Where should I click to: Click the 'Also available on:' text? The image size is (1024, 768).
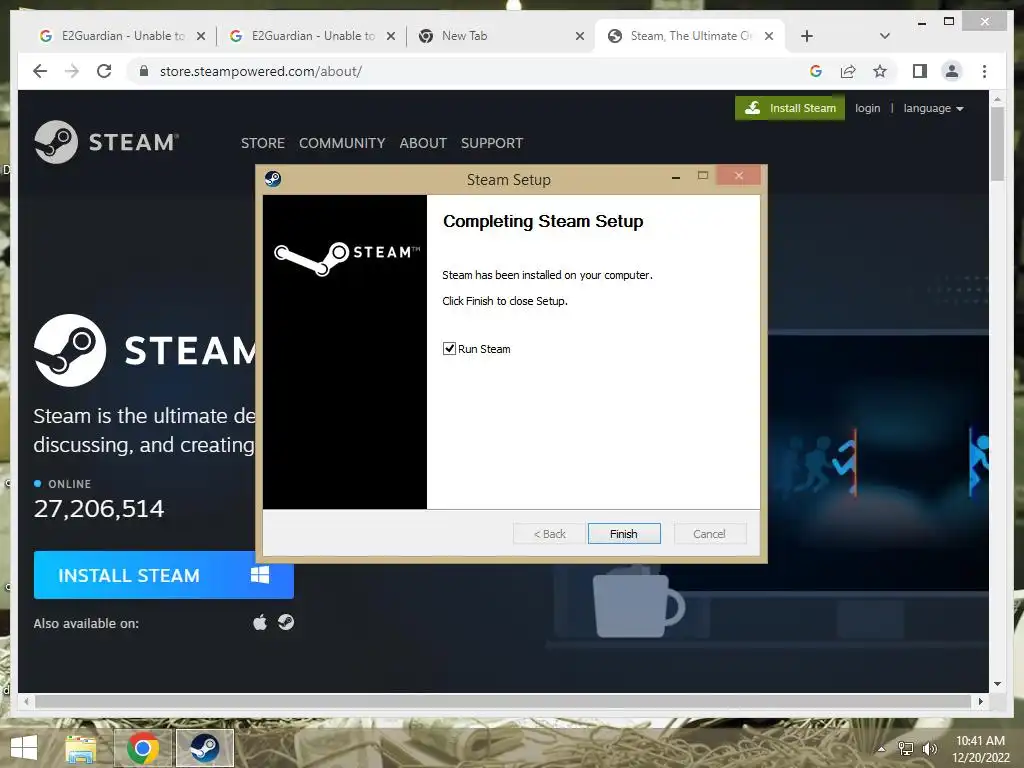point(86,623)
